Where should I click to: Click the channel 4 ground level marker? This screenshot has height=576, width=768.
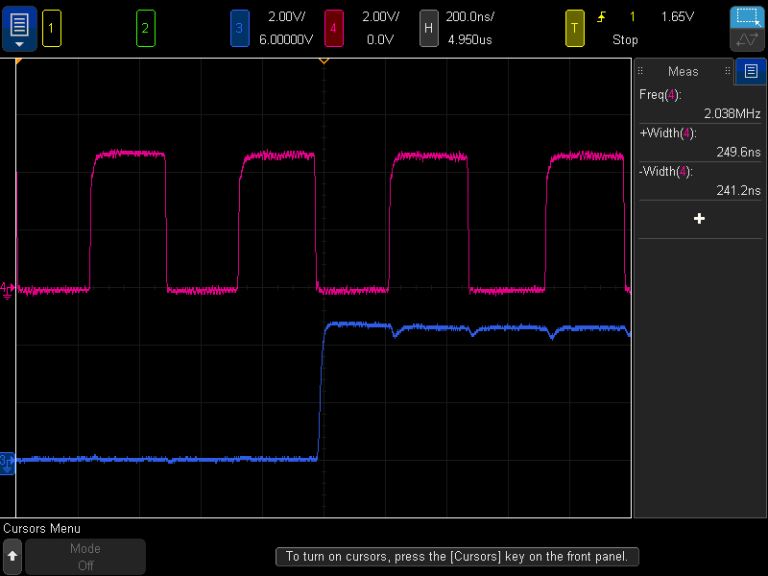click(x=7, y=290)
